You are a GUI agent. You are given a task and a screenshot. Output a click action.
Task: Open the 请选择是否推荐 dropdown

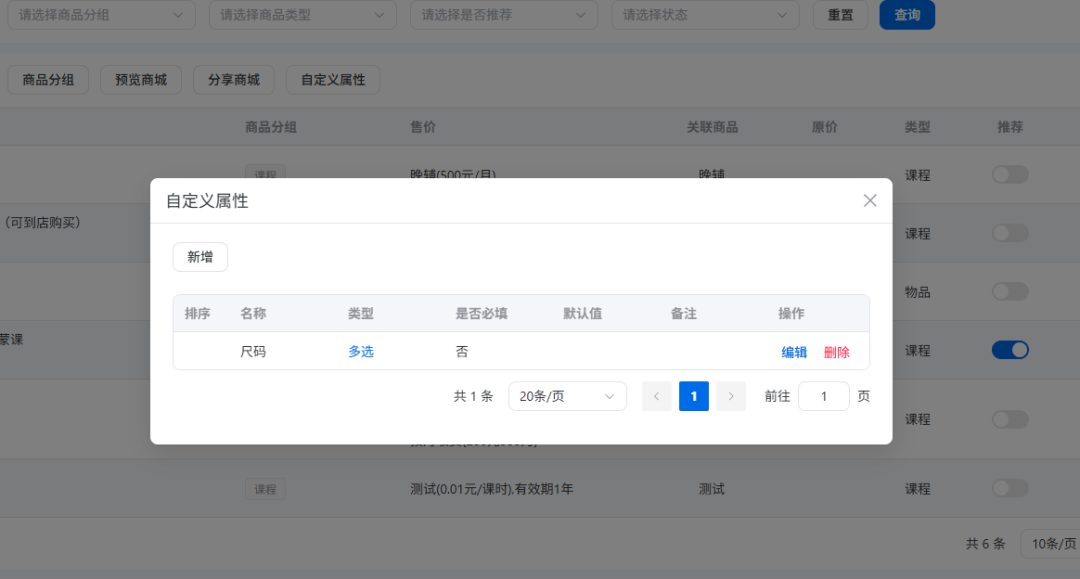503,15
